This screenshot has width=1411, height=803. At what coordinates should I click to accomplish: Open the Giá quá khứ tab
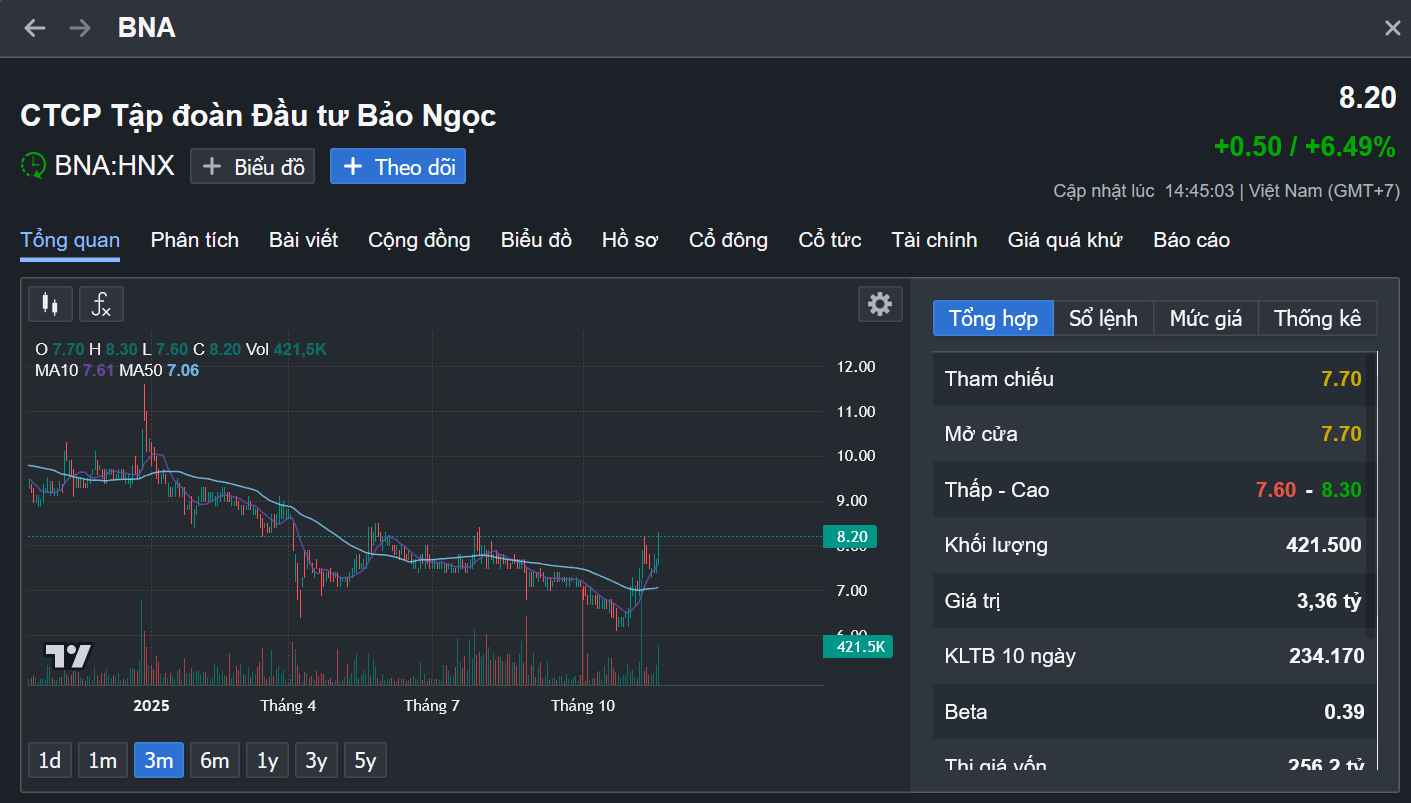point(1065,240)
